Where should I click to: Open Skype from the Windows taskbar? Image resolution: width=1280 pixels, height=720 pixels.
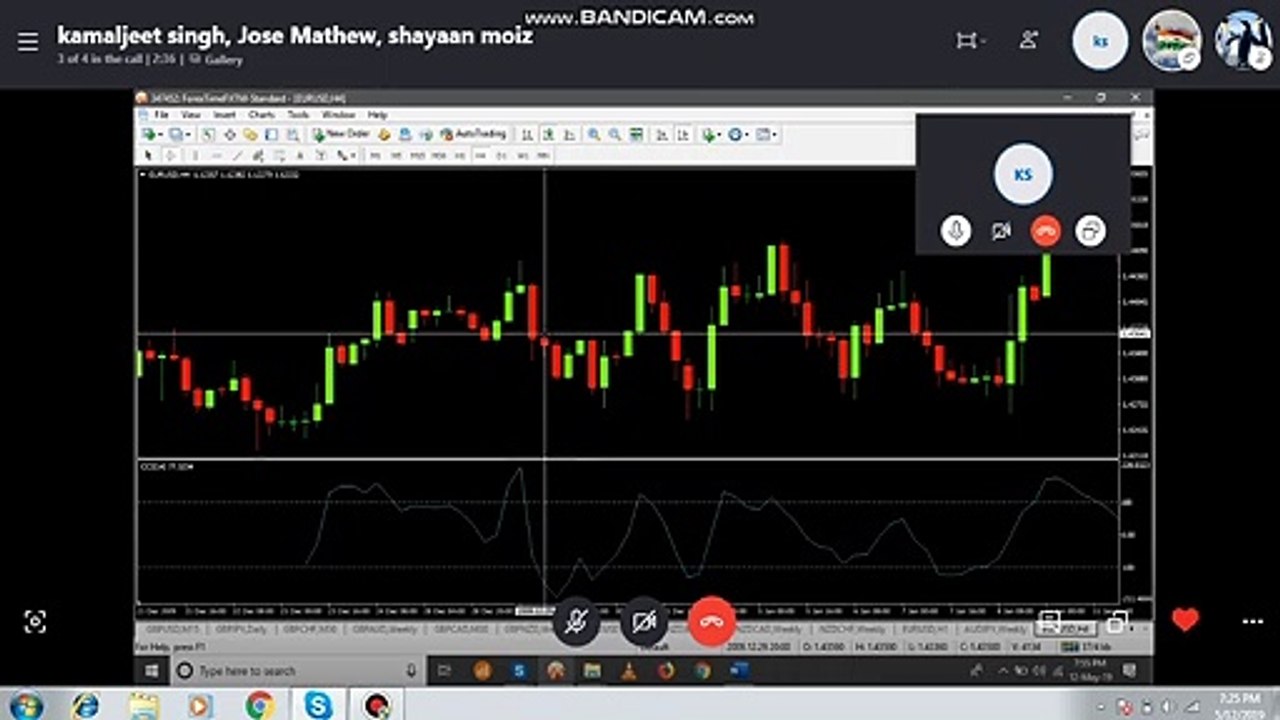[x=318, y=706]
